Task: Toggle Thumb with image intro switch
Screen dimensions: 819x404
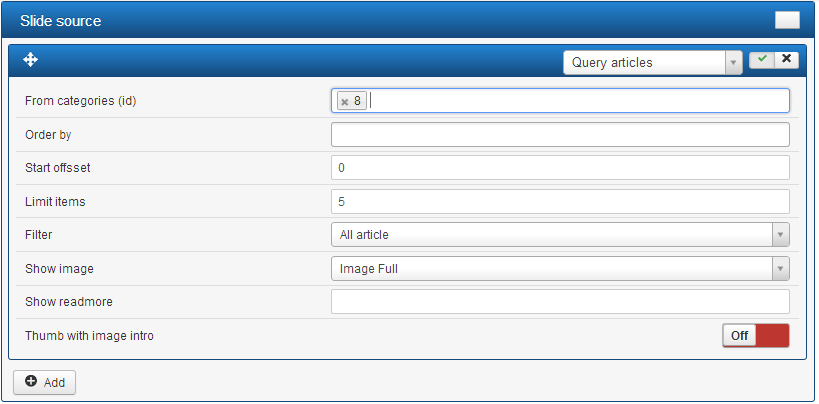Action: tap(756, 336)
